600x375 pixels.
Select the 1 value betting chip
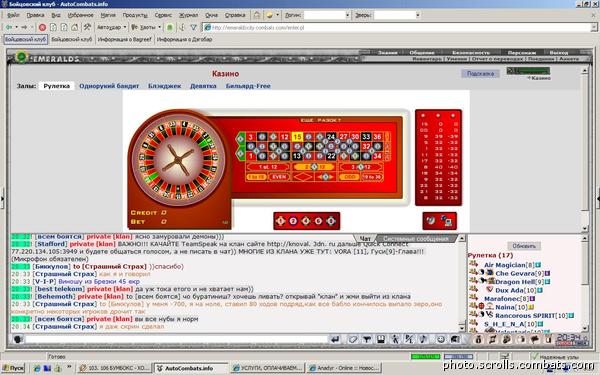pyautogui.click(x=280, y=221)
